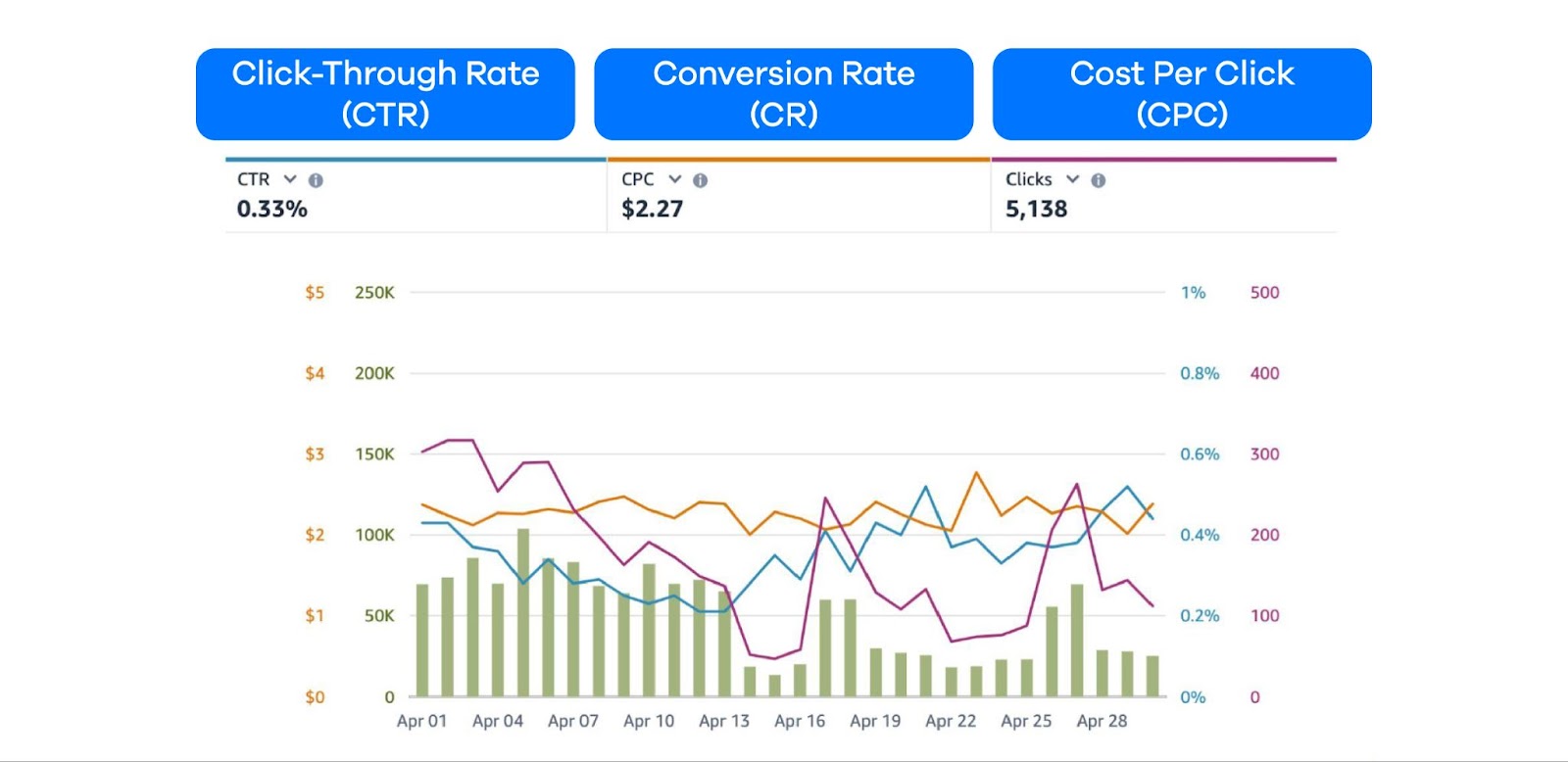1568x762 pixels.
Task: Switch to the Click-Through Rate tab
Action: tap(386, 93)
